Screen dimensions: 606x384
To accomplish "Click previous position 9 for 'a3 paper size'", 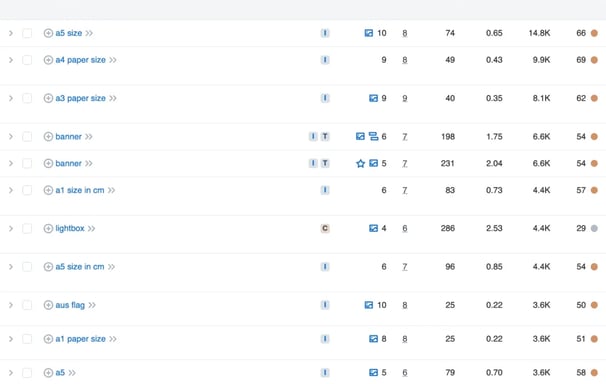I will point(405,99).
